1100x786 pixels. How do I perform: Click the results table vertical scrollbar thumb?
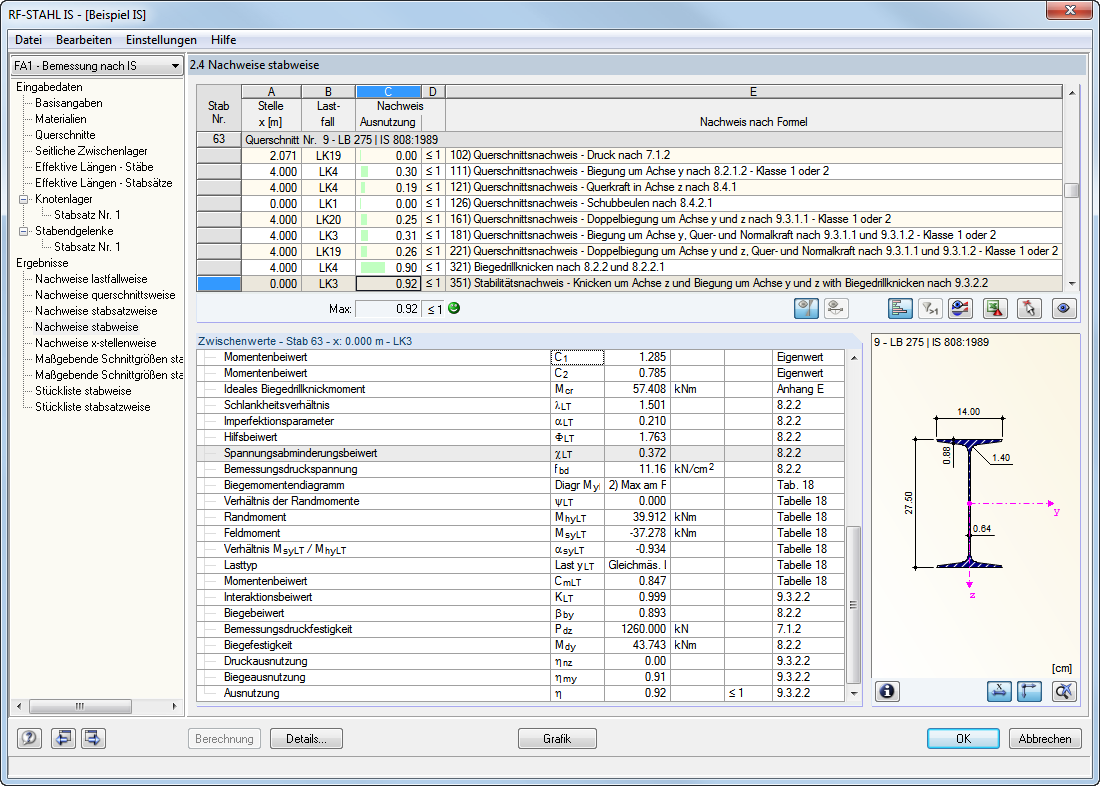coord(1071,190)
